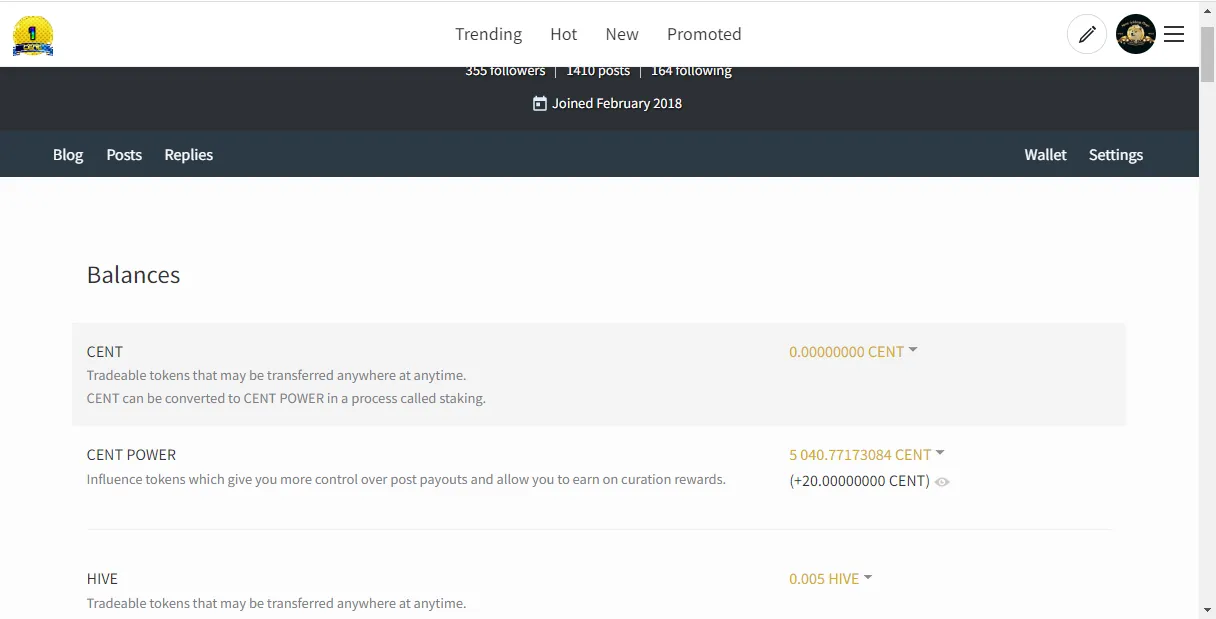This screenshot has width=1216, height=619.
Task: Click the pencil compose post icon
Action: [1087, 34]
